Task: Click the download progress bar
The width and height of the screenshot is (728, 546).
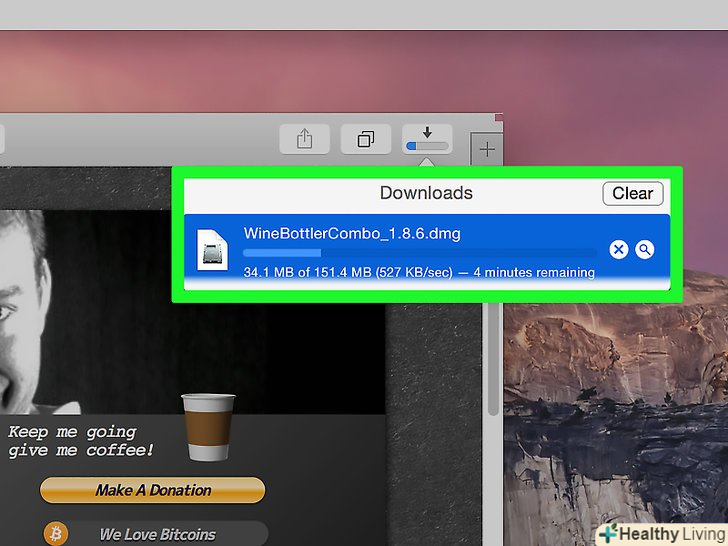Action: coord(420,253)
